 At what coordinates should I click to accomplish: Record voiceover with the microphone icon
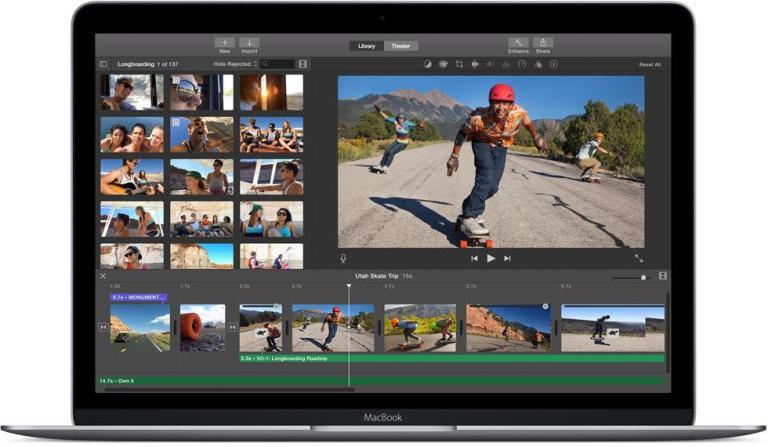point(343,258)
